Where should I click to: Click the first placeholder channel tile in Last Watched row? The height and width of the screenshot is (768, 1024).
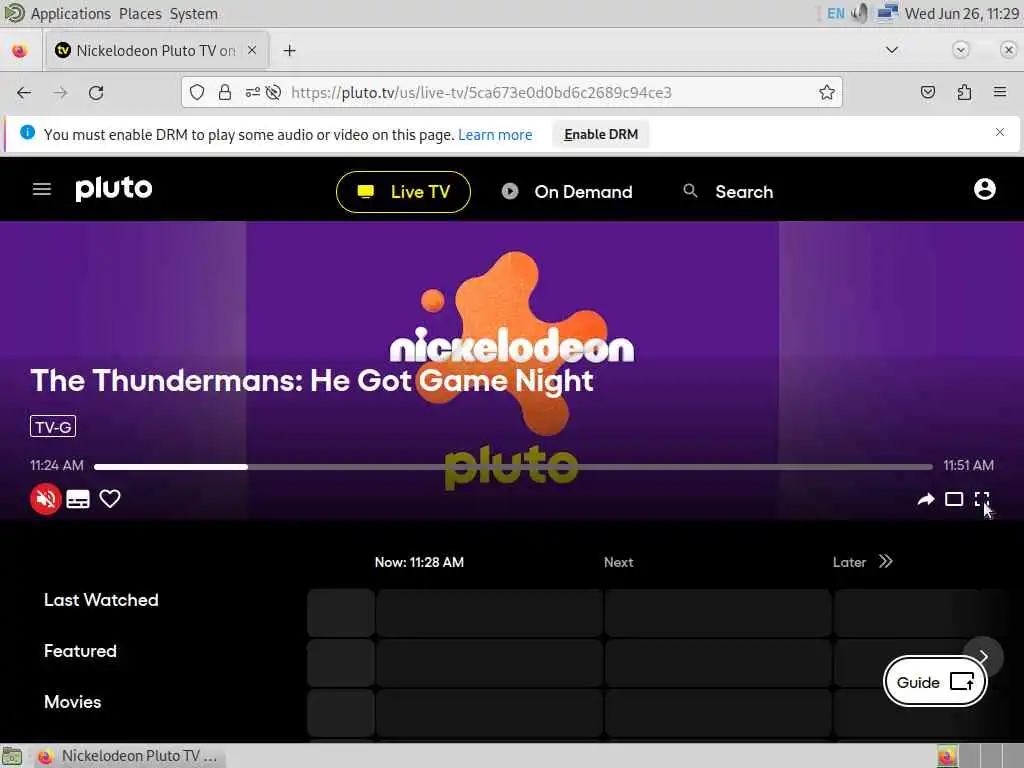[x=341, y=613]
